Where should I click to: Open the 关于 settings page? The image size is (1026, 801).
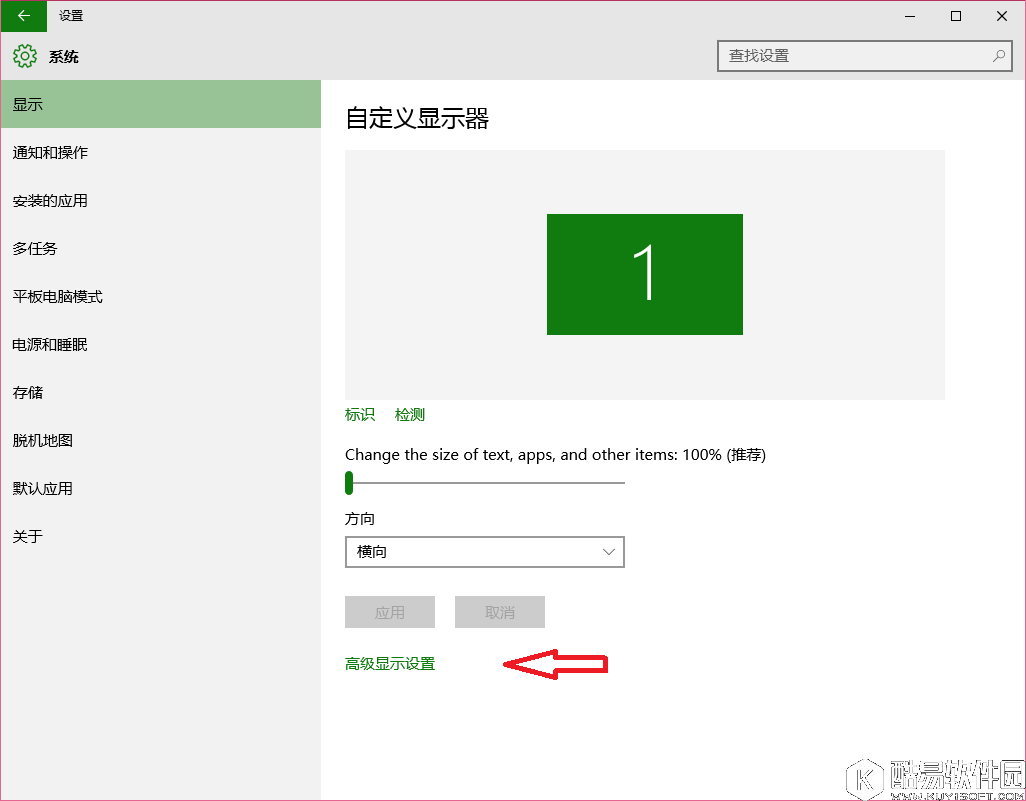pos(27,536)
